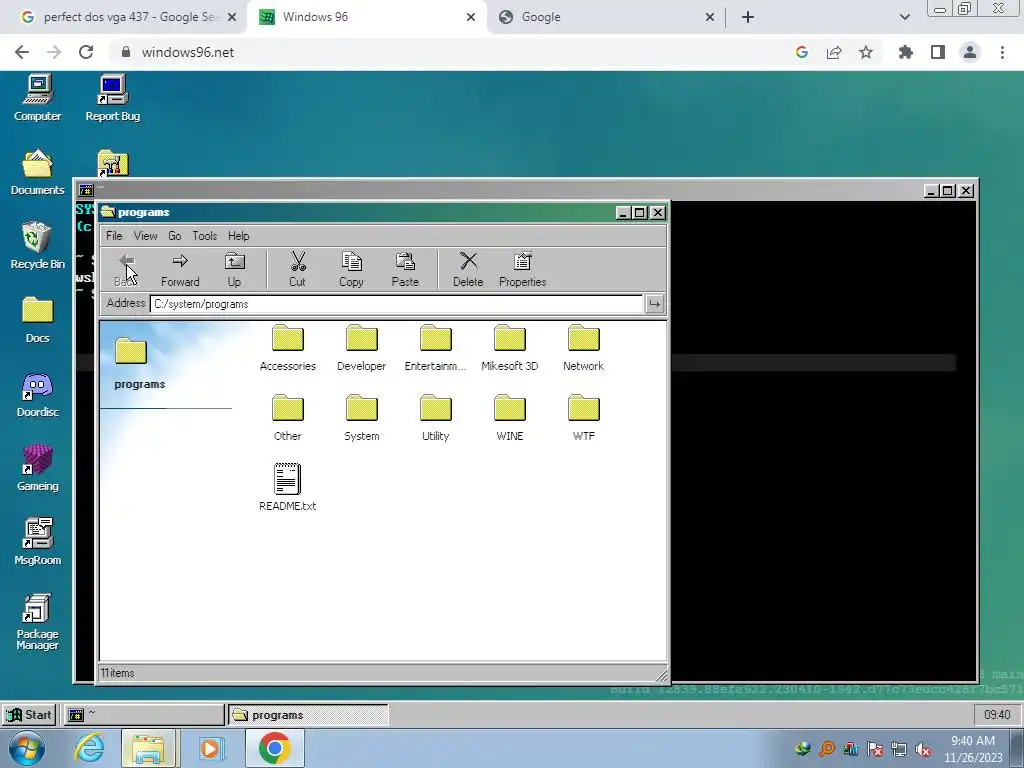Open the Network folder
This screenshot has width=1024, height=768.
[x=583, y=348]
